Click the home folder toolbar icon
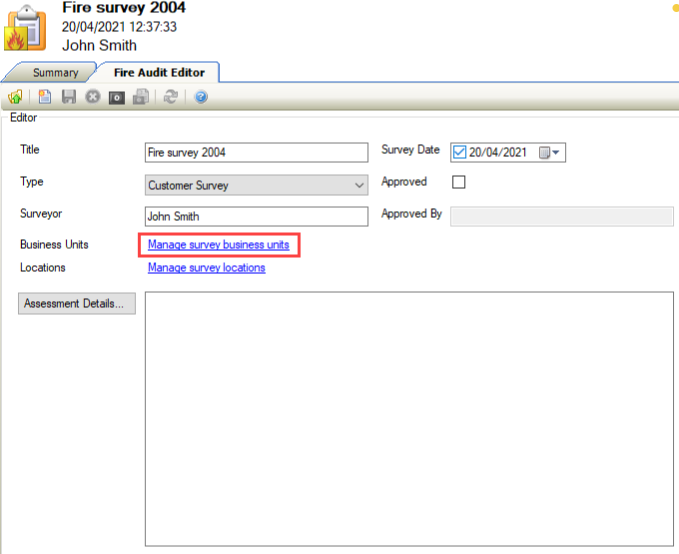Image resolution: width=679 pixels, height=554 pixels. (x=15, y=97)
